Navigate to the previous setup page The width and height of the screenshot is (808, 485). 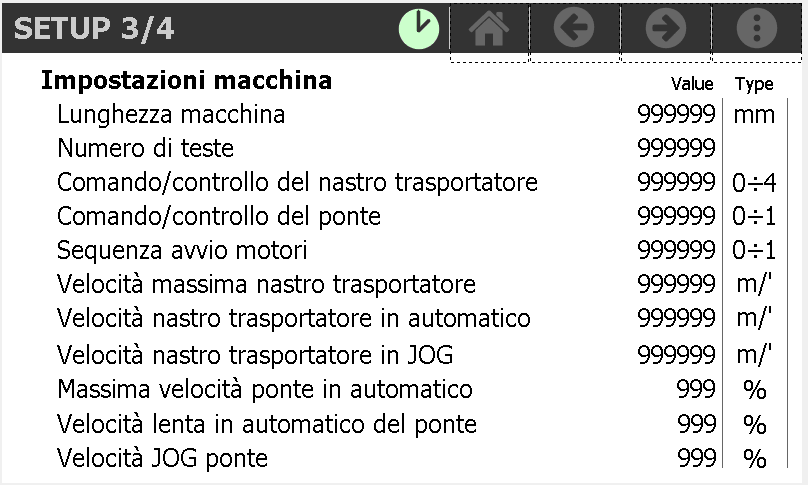coord(574,30)
